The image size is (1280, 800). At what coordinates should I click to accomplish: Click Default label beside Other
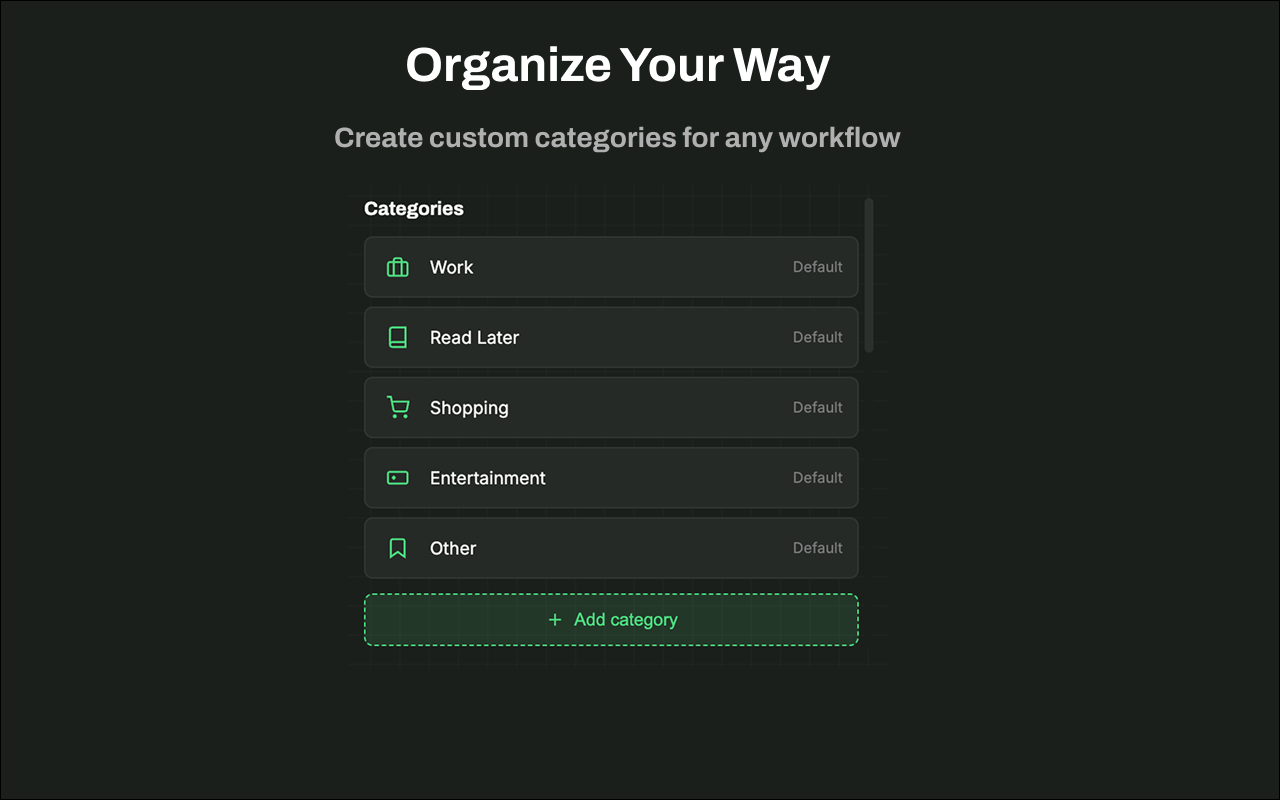point(817,547)
